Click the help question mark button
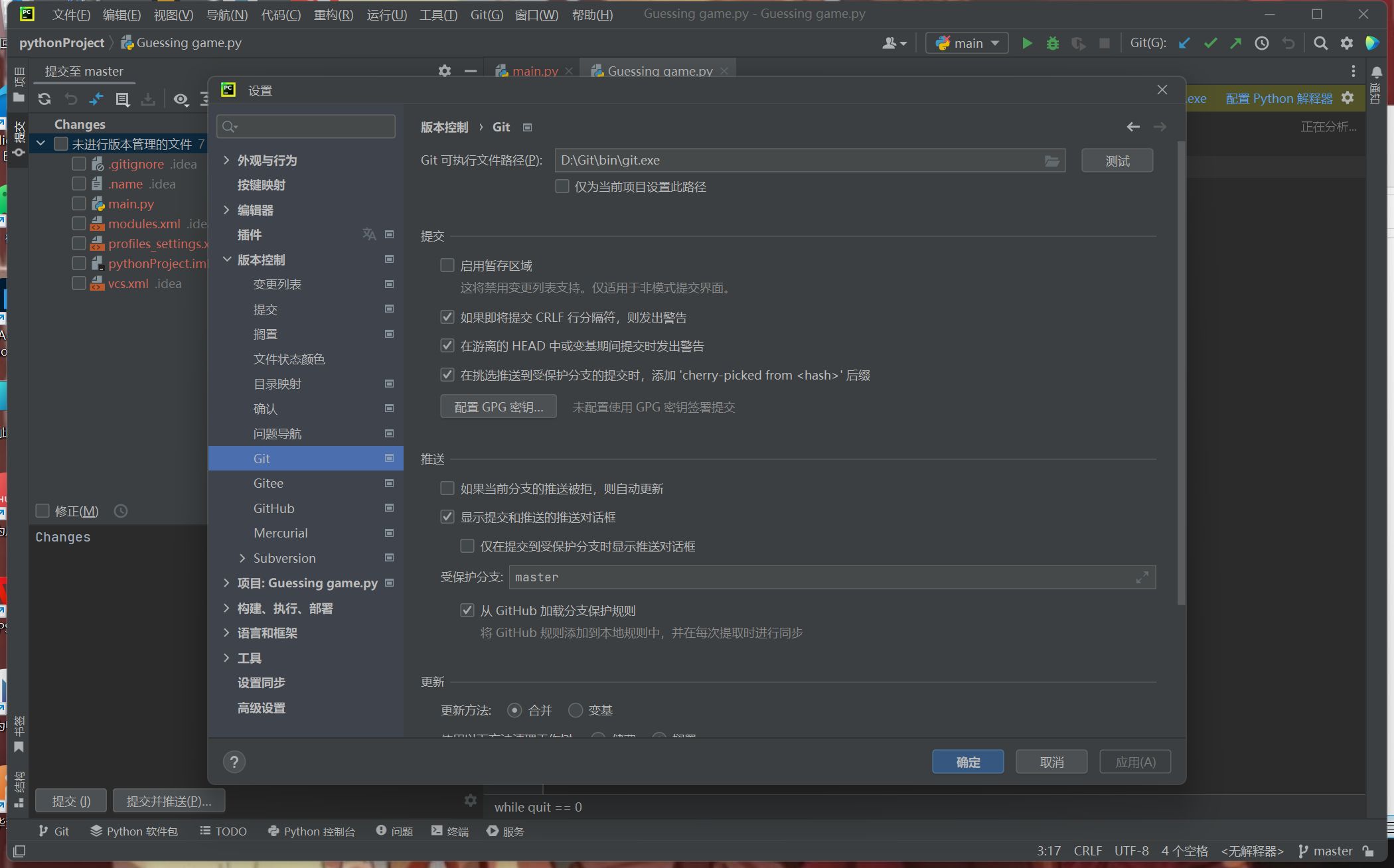Image resolution: width=1394 pixels, height=868 pixels. click(234, 762)
